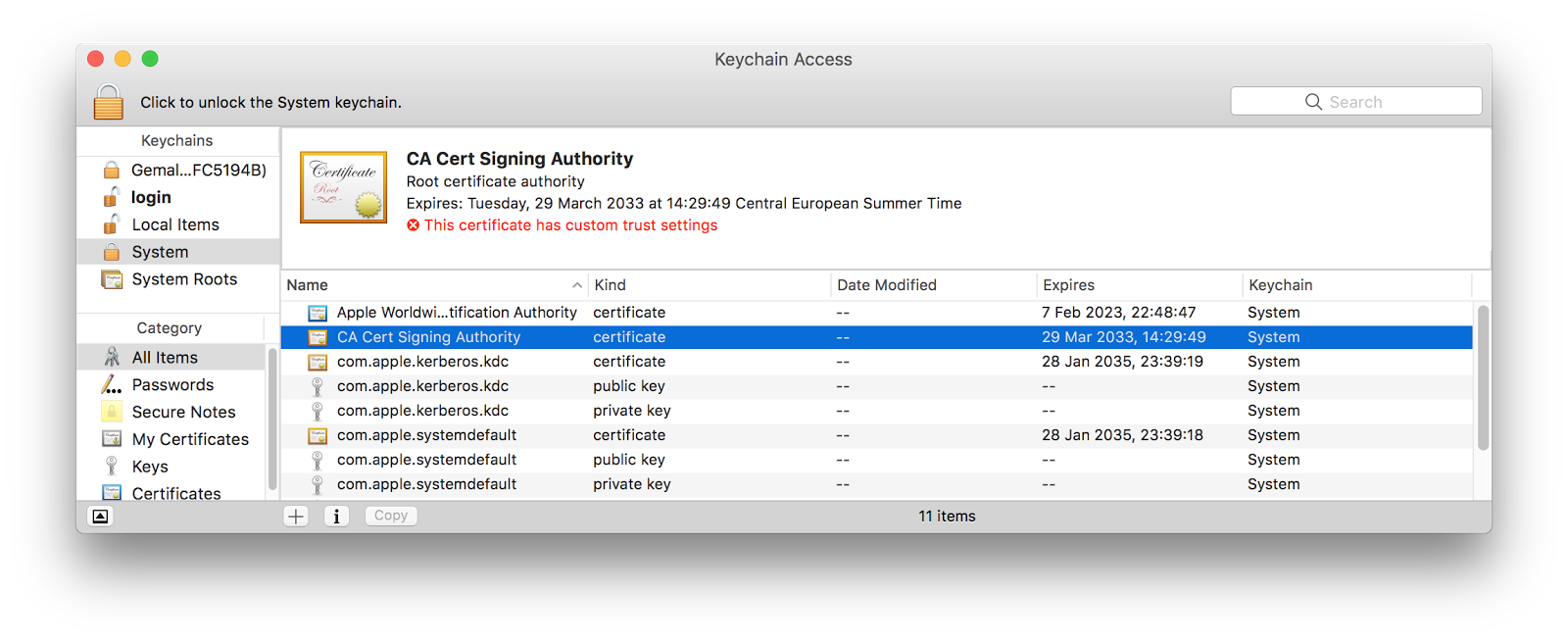The width and height of the screenshot is (1568, 642).
Task: Open the My Certificates category
Action: point(190,440)
